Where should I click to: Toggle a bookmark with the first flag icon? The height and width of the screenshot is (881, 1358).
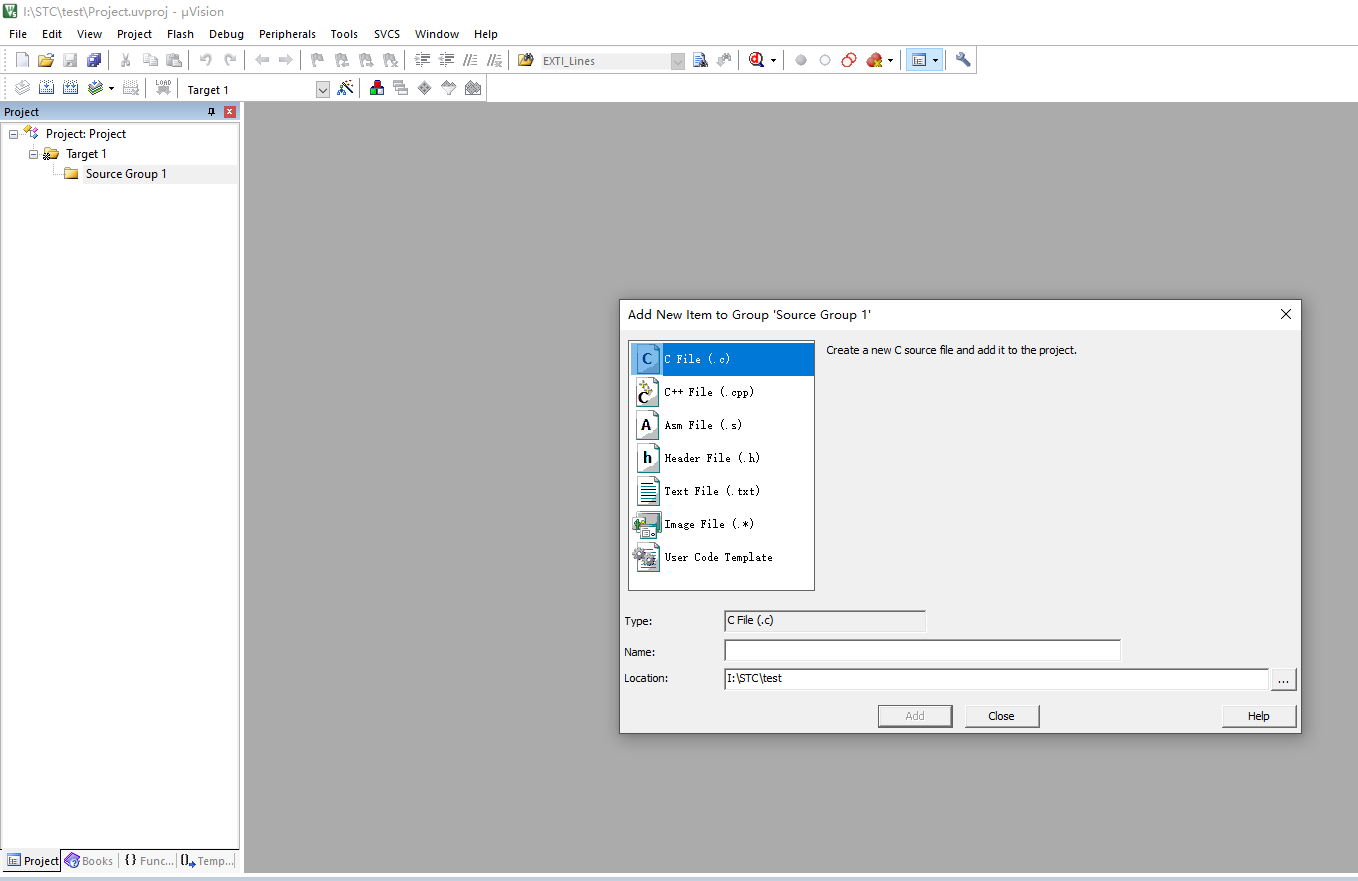coord(317,60)
